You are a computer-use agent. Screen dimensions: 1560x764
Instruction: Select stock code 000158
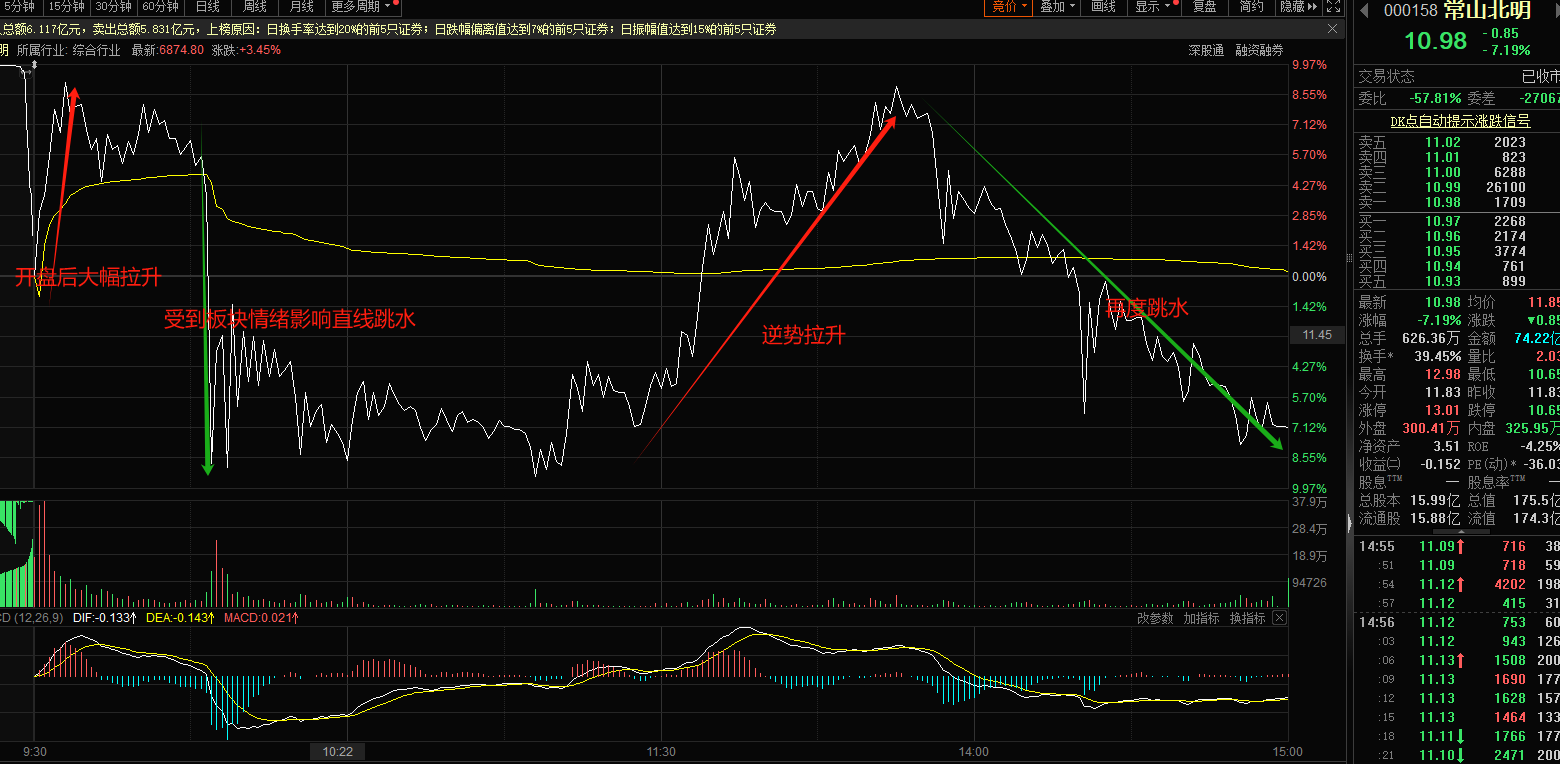tap(1411, 11)
